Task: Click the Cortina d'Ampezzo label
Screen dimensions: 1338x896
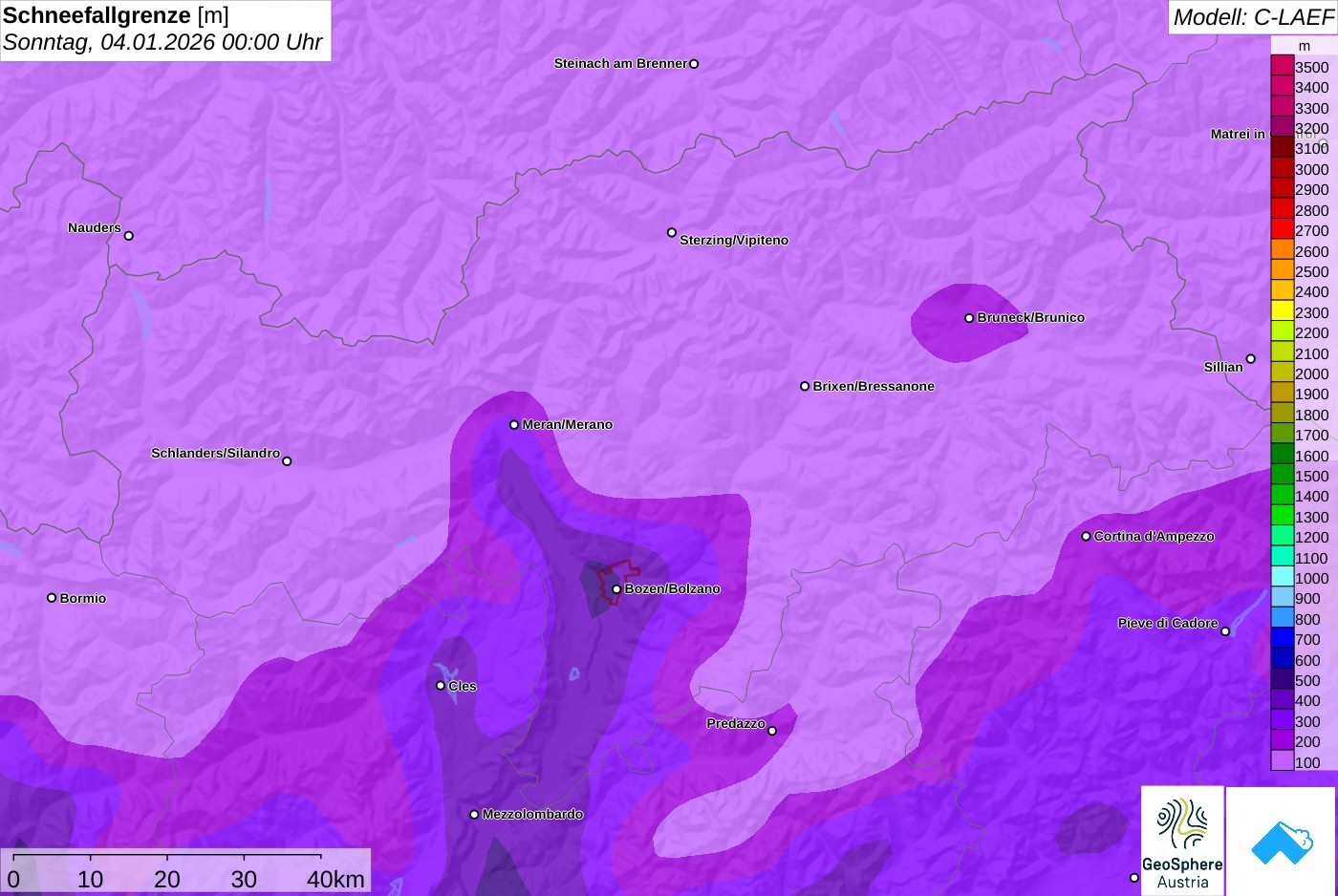Action: 1155,537
